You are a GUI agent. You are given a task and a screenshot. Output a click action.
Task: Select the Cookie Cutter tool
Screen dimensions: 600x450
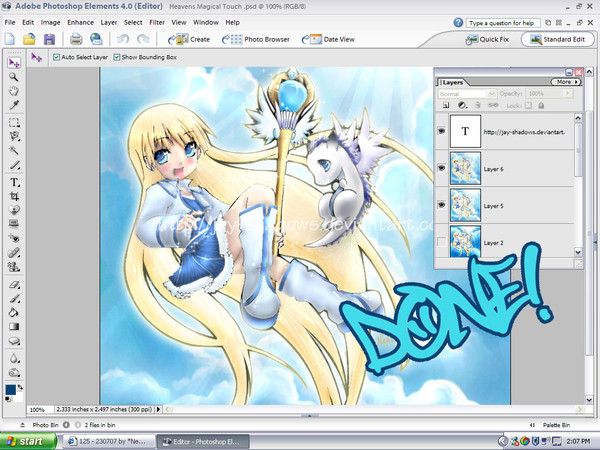[x=14, y=210]
